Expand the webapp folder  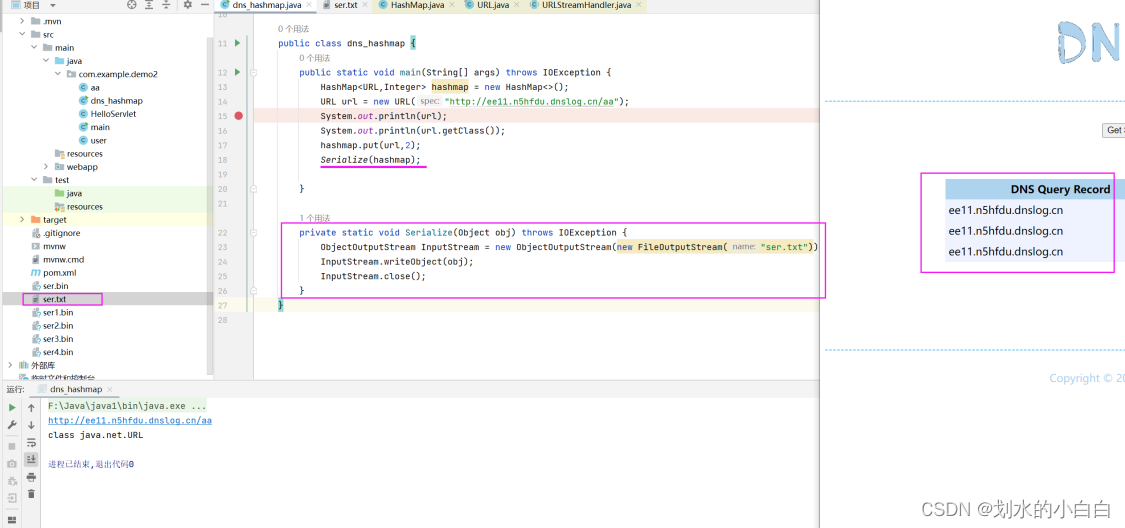coord(46,167)
